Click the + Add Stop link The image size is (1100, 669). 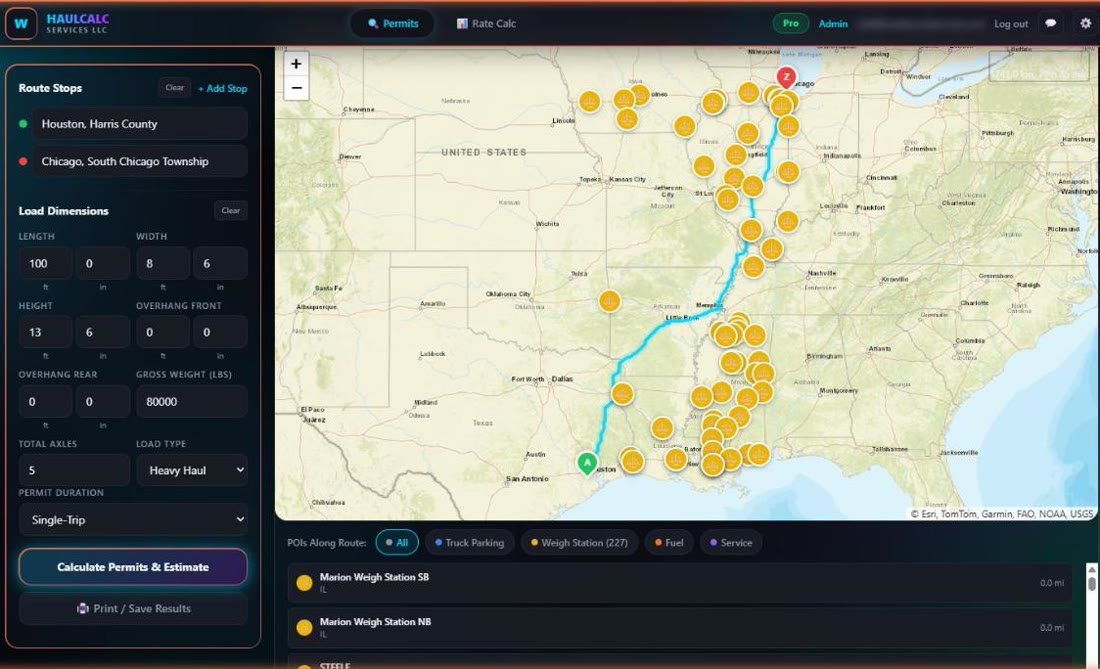point(222,88)
